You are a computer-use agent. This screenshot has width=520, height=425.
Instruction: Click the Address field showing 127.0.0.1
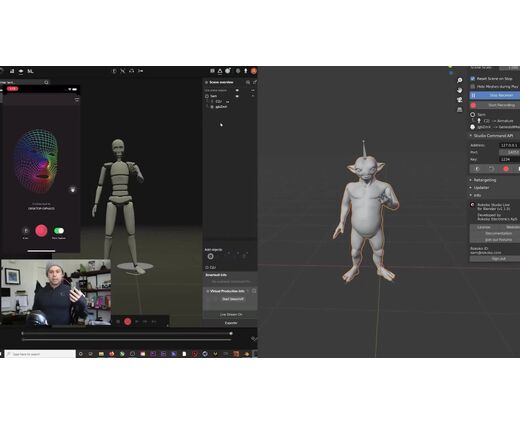tap(509, 145)
